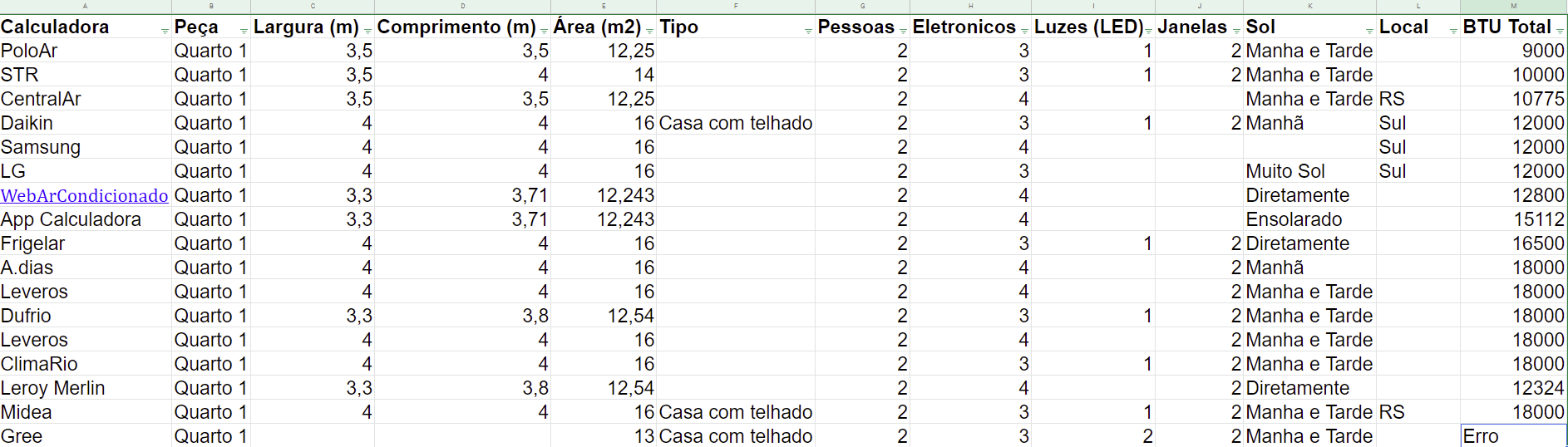
Task: Select column letter M header
Action: click(1513, 6)
